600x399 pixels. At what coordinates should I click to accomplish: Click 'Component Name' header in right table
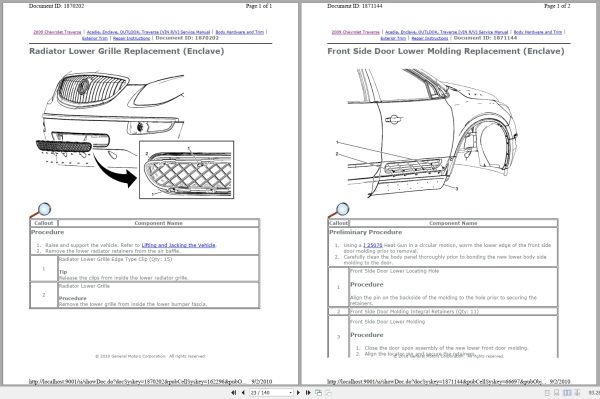click(x=453, y=223)
